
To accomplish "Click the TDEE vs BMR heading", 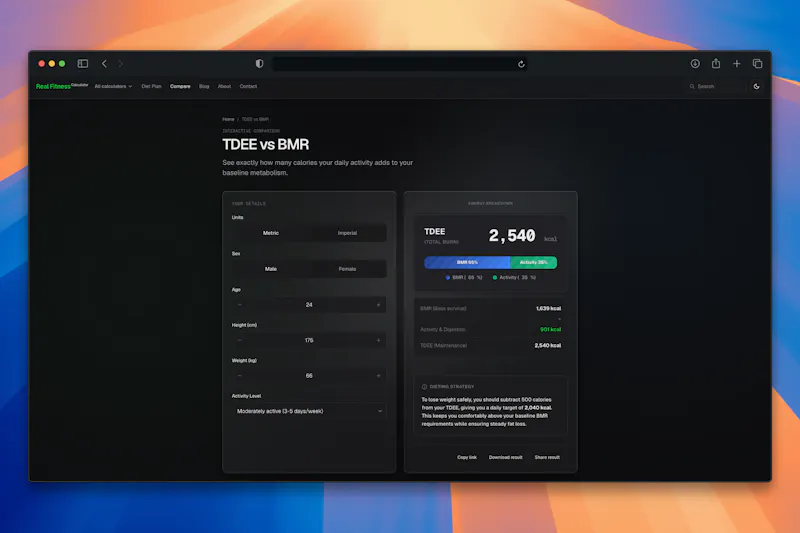I will click(x=266, y=145).
